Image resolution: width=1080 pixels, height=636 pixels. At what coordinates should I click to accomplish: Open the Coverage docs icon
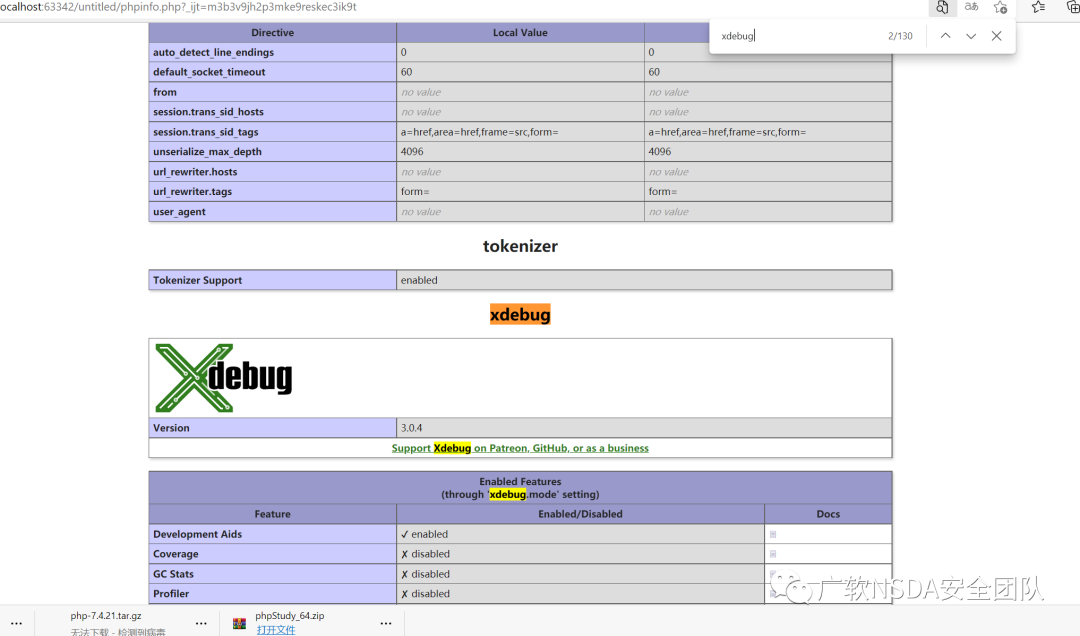[x=773, y=554]
